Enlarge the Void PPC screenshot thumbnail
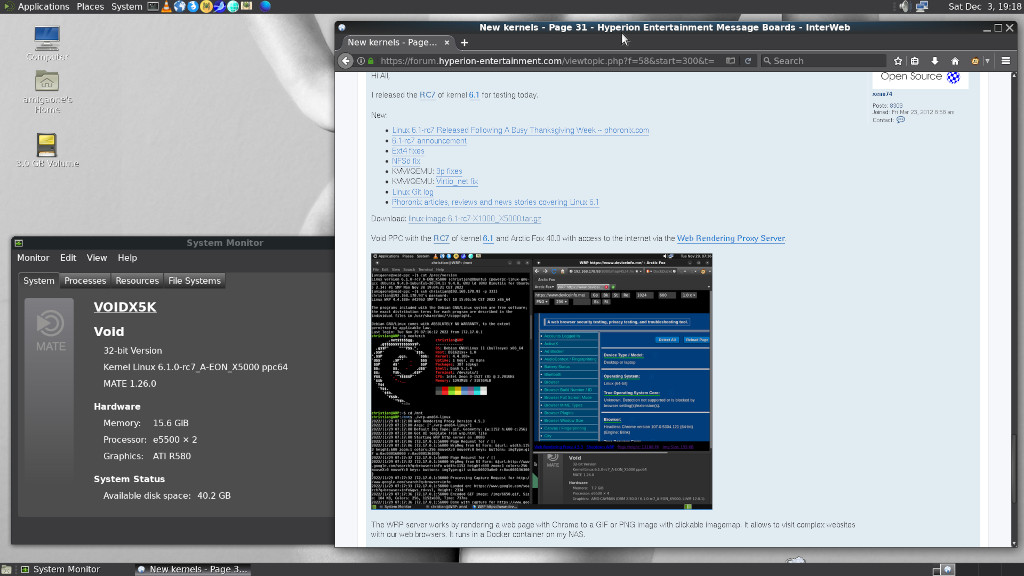 (x=541, y=381)
